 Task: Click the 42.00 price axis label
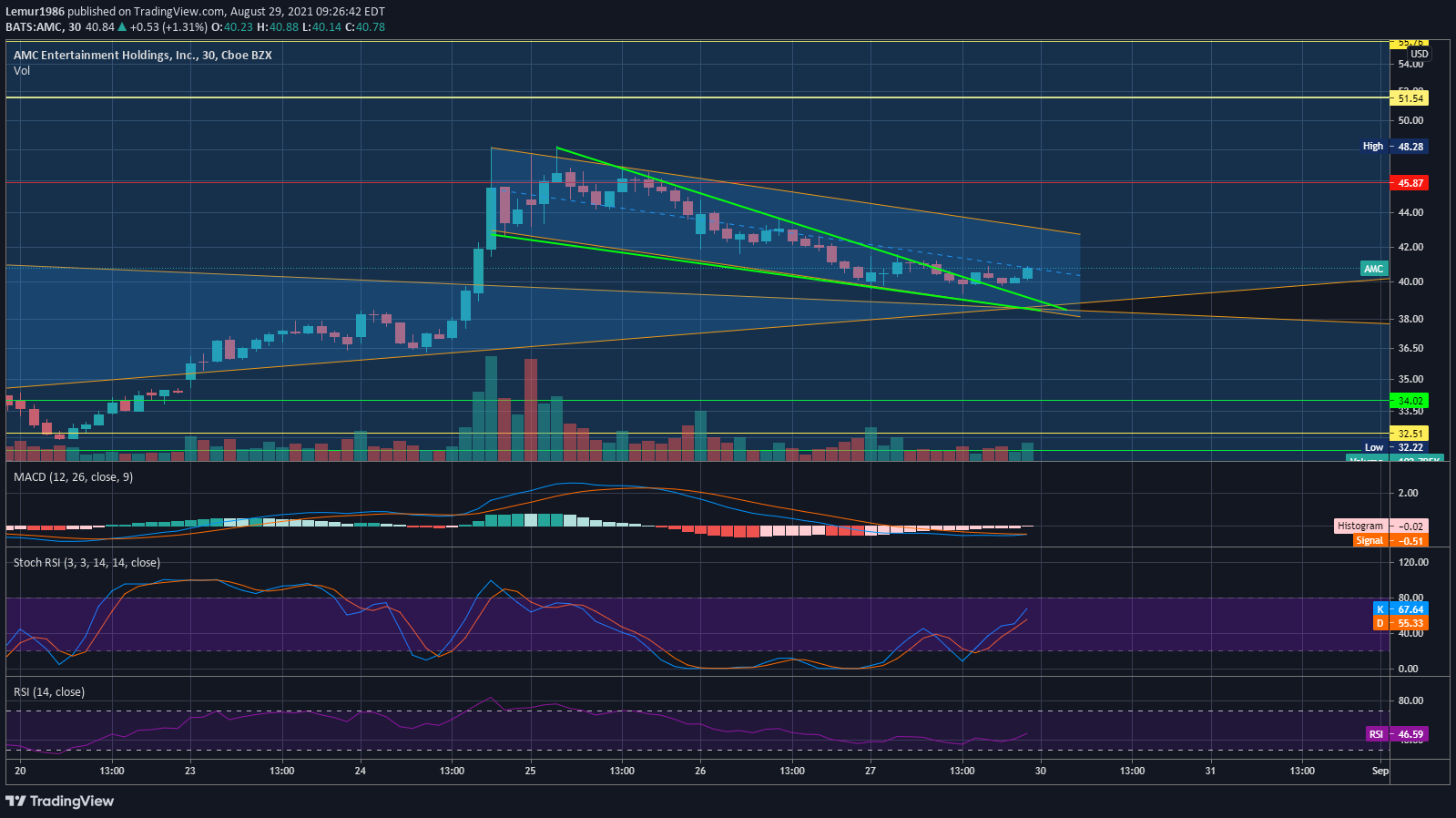click(1410, 247)
